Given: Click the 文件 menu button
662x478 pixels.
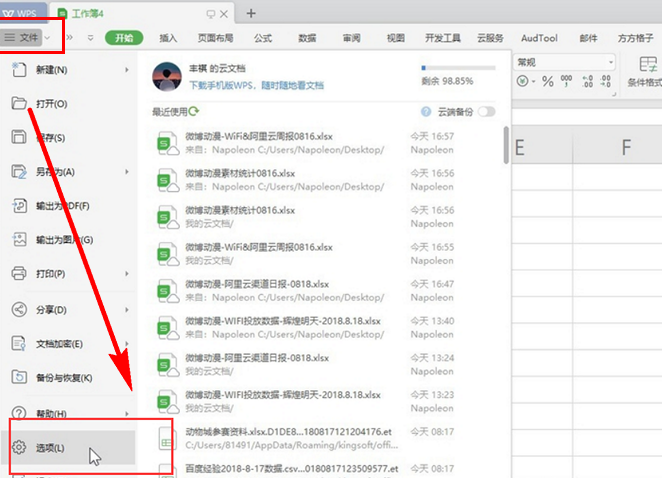Looking at the screenshot, I should [x=23, y=38].
